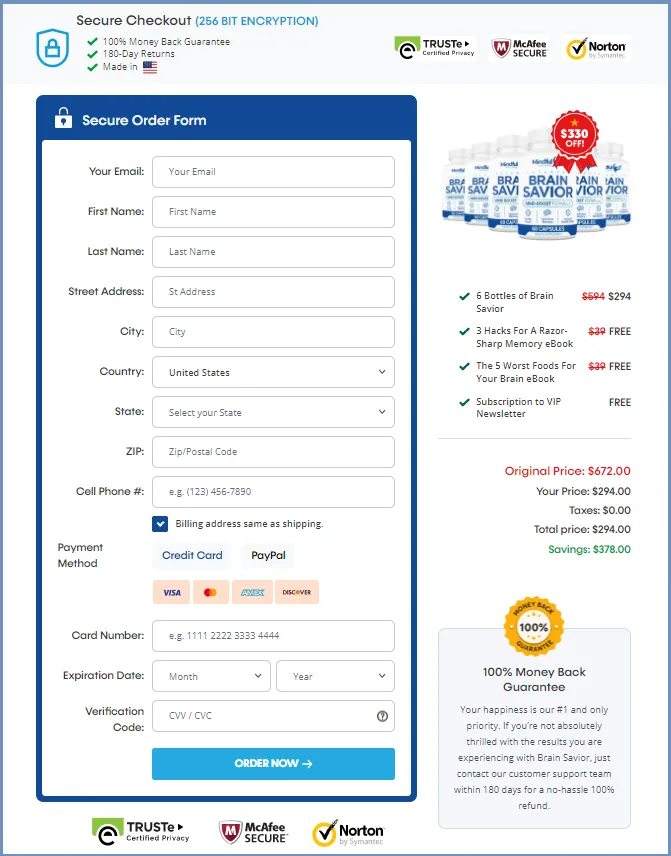The width and height of the screenshot is (671, 856).
Task: Click the '100% Money Back Guarantee' heading in guarantee box
Action: click(x=534, y=680)
